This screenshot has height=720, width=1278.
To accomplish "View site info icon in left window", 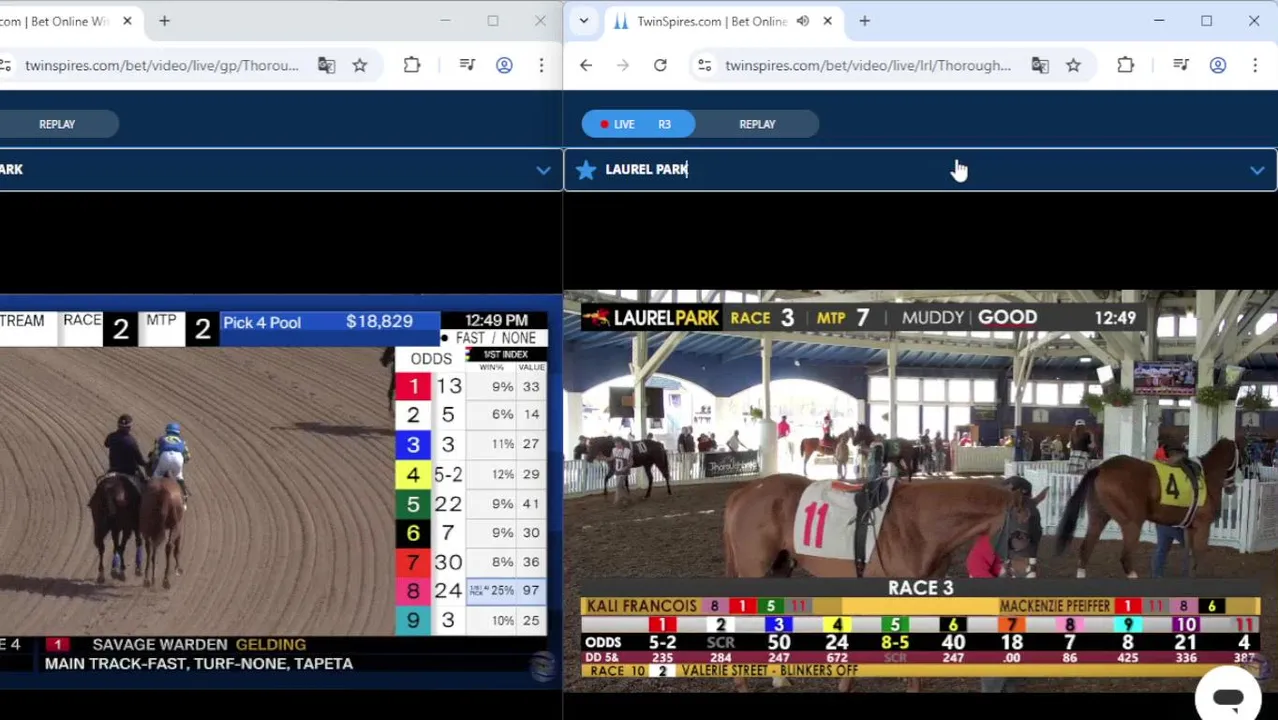I will [x=5, y=65].
